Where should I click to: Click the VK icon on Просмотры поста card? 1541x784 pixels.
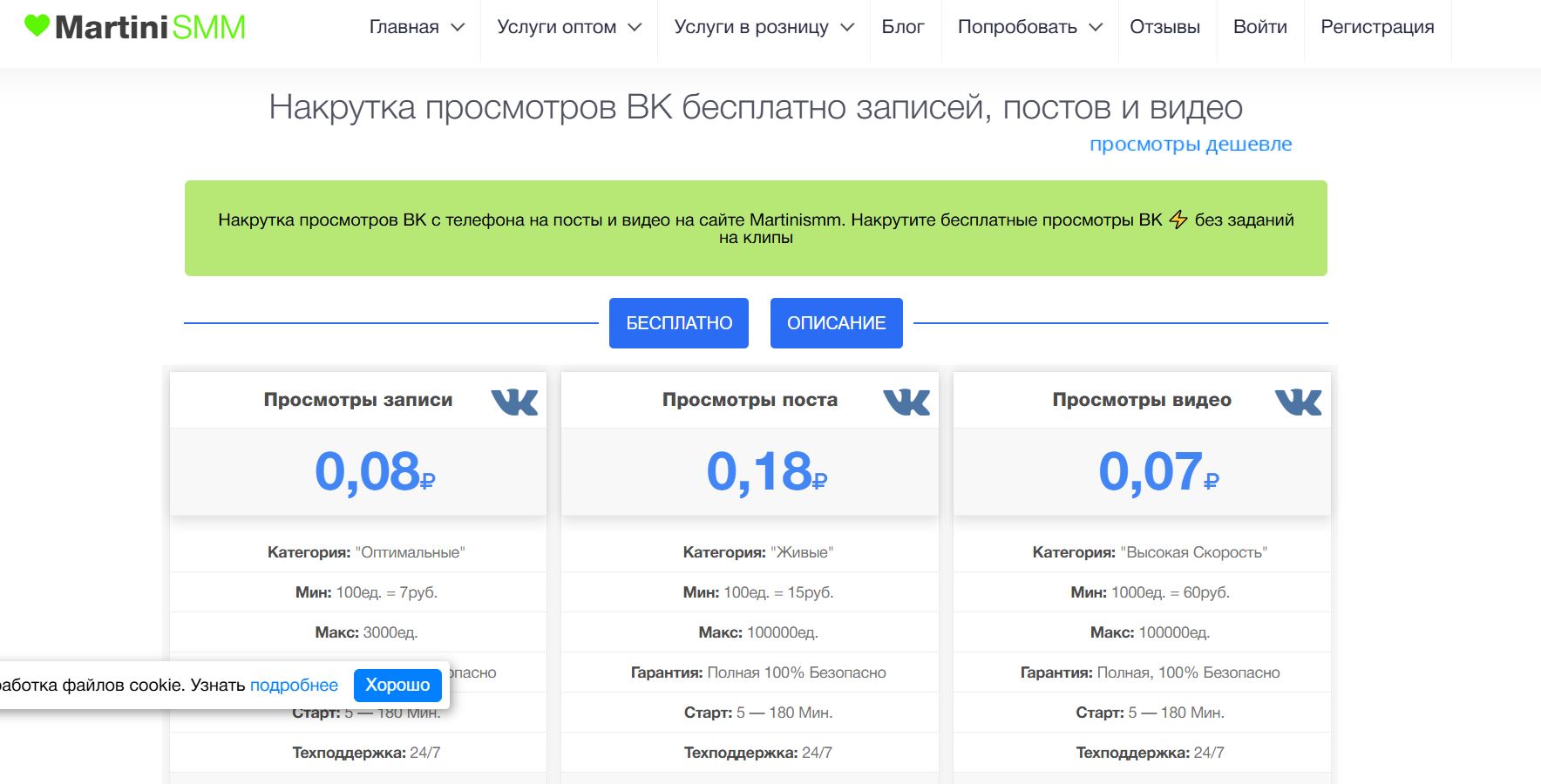(906, 402)
